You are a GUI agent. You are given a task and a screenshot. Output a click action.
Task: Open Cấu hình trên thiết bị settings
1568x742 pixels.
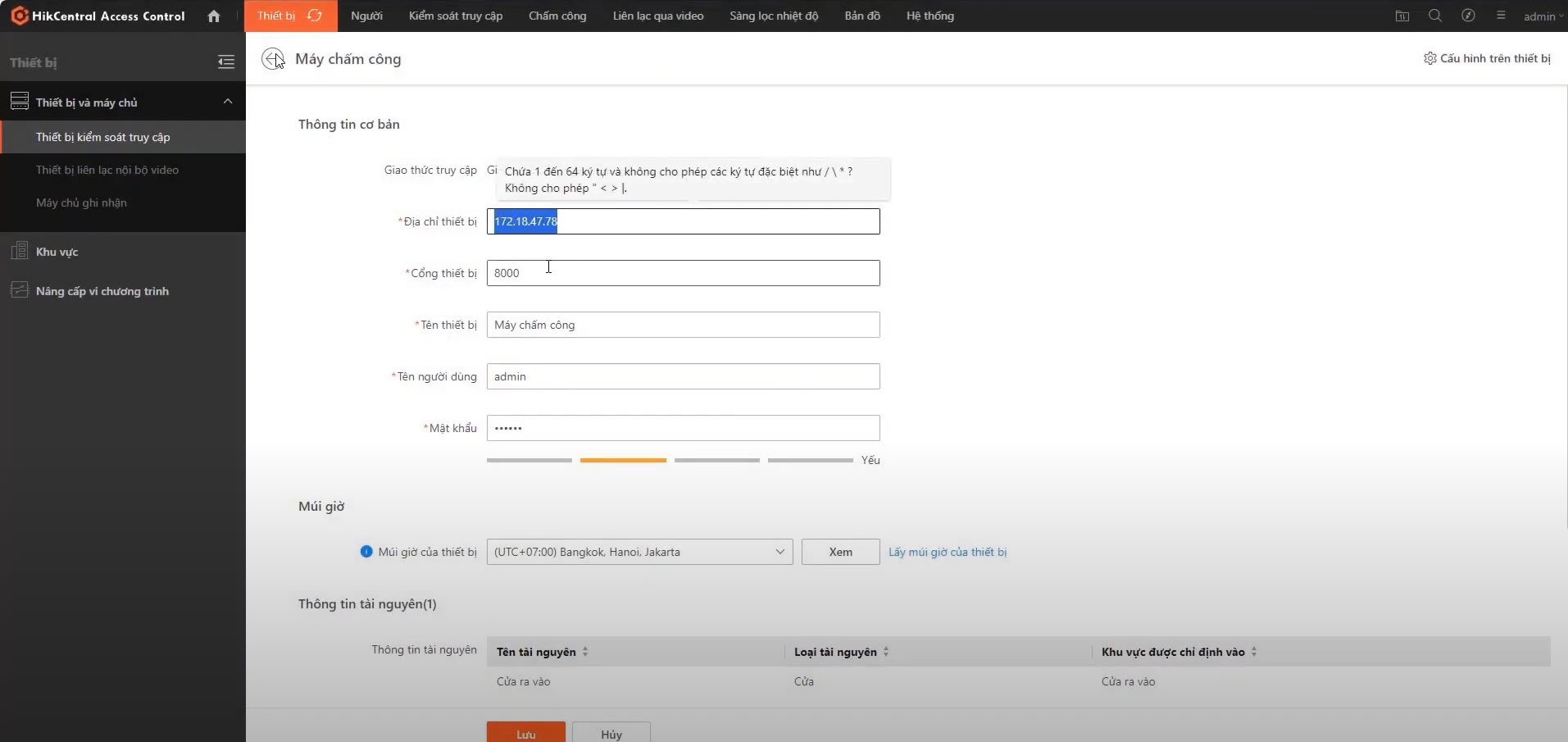[1487, 58]
